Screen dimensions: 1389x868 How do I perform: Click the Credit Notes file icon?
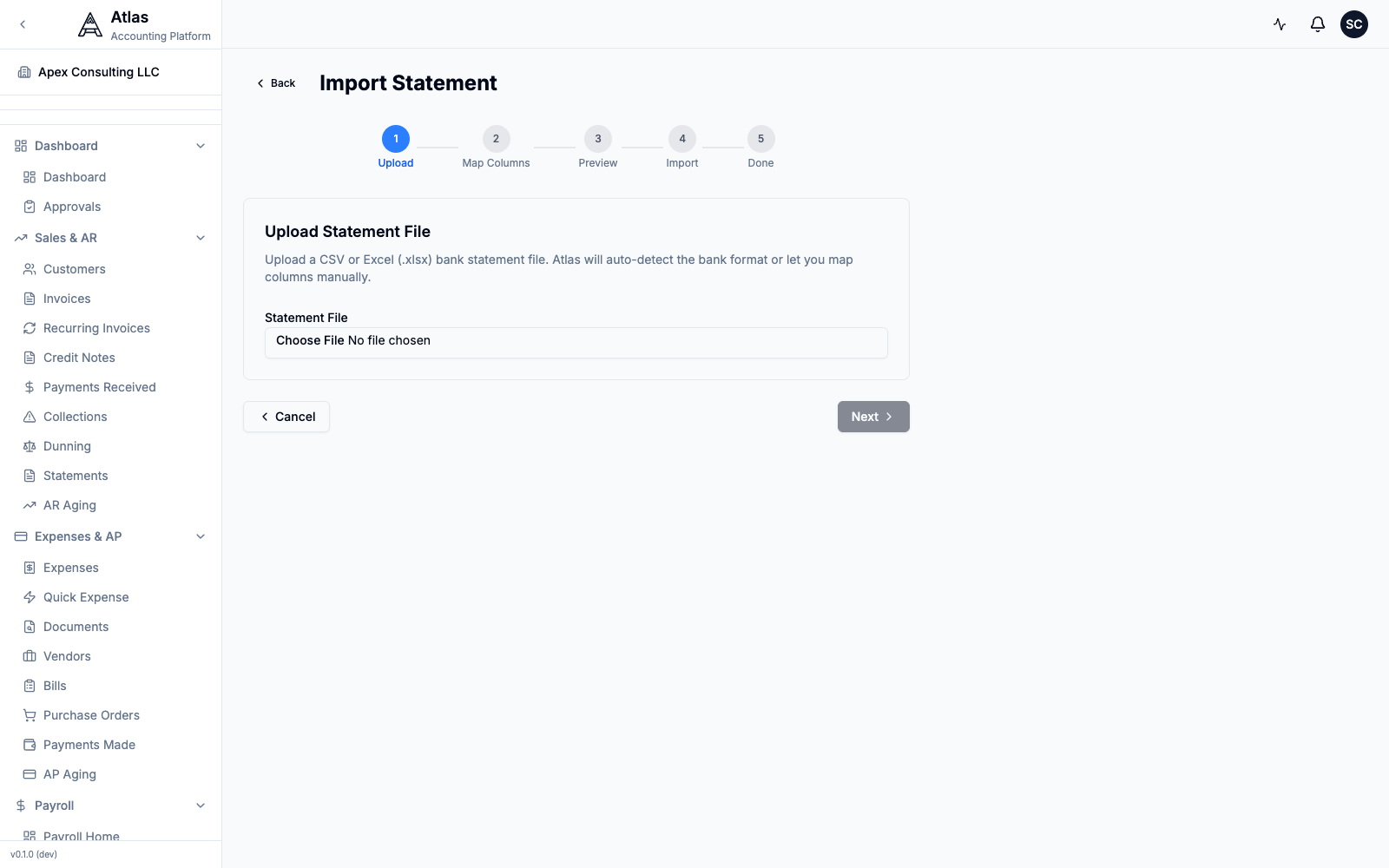[x=30, y=358]
